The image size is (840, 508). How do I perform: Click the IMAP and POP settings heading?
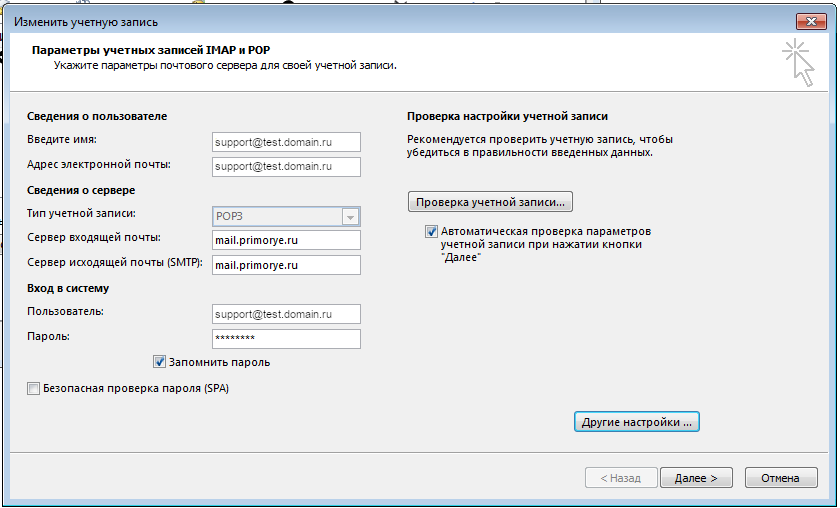pos(151,49)
